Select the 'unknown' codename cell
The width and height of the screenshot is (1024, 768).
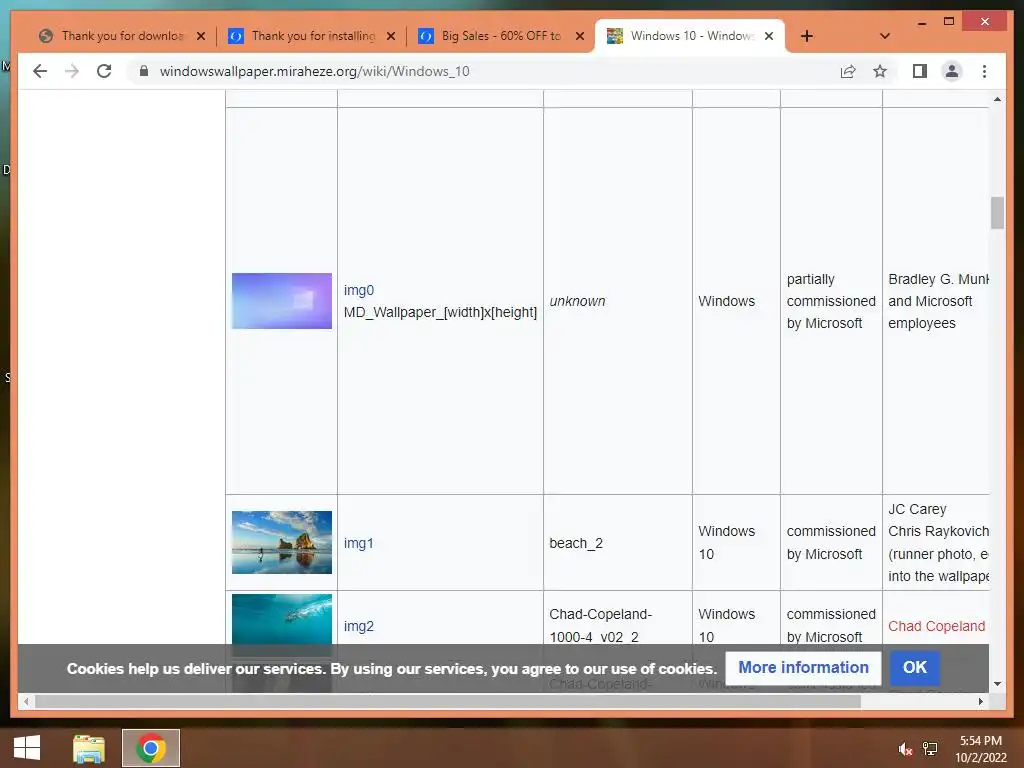577,301
